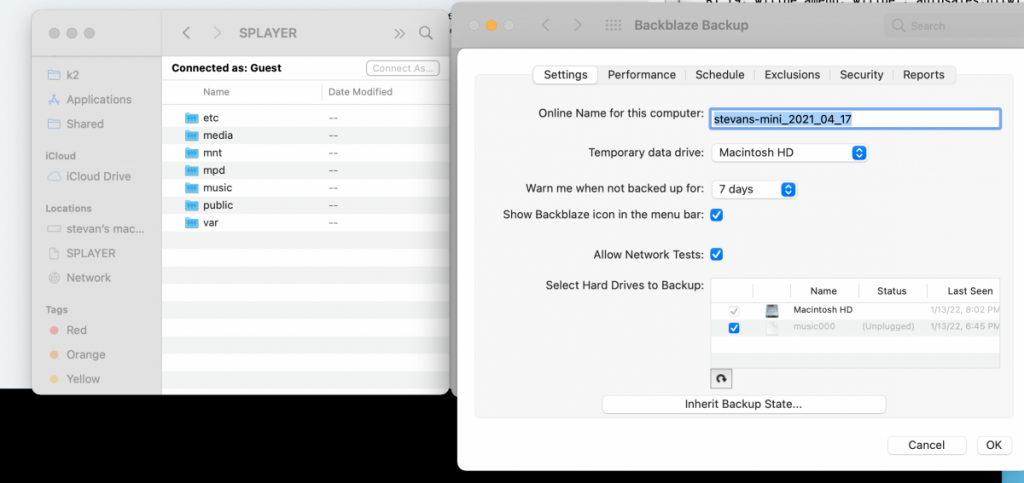Click the Online Name text field

[x=855, y=119]
